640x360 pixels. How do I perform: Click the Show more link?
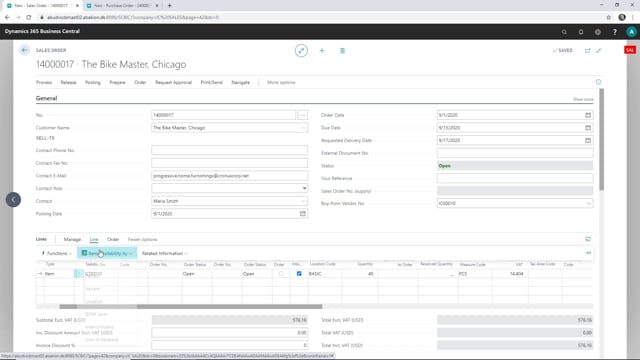(x=583, y=99)
